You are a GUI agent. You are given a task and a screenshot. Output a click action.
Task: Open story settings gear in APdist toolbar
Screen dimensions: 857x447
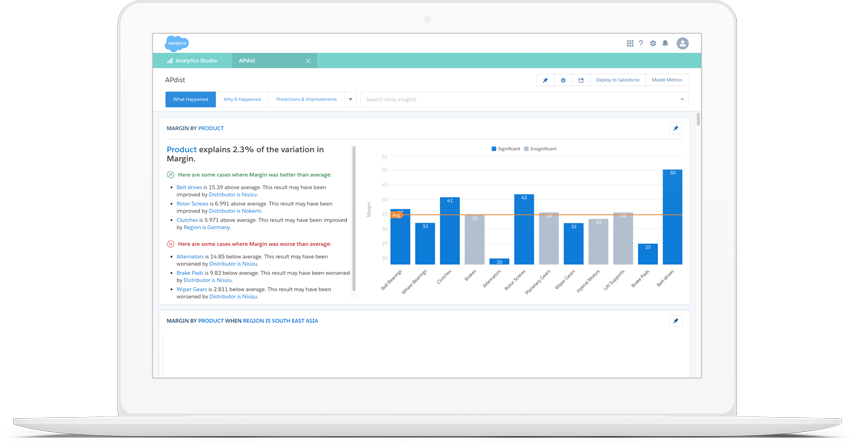[x=563, y=80]
